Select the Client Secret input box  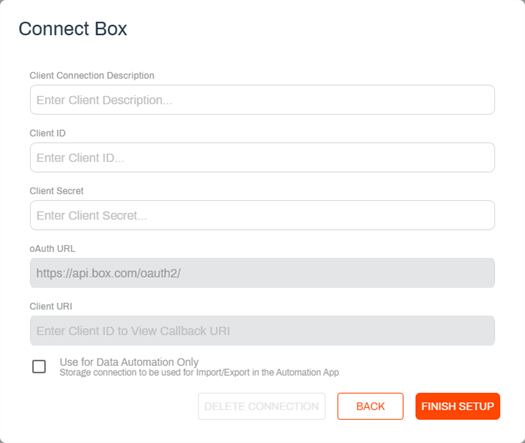point(262,215)
